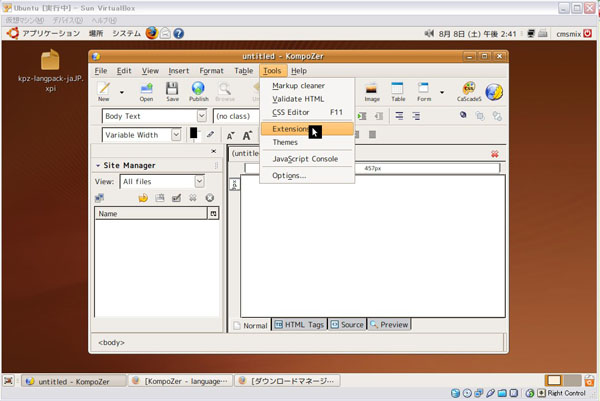Click the Save toolbar icon
Image resolution: width=600 pixels, height=401 pixels.
[172, 91]
